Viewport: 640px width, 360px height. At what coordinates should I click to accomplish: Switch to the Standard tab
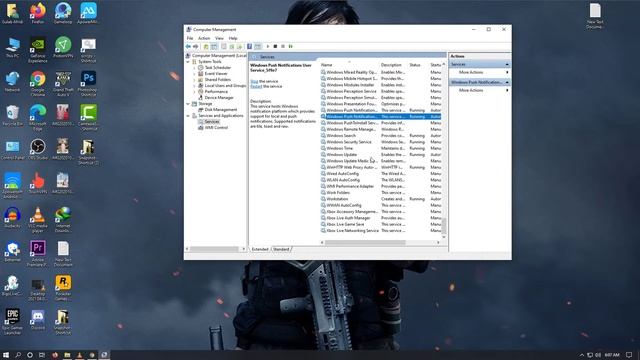pos(281,249)
